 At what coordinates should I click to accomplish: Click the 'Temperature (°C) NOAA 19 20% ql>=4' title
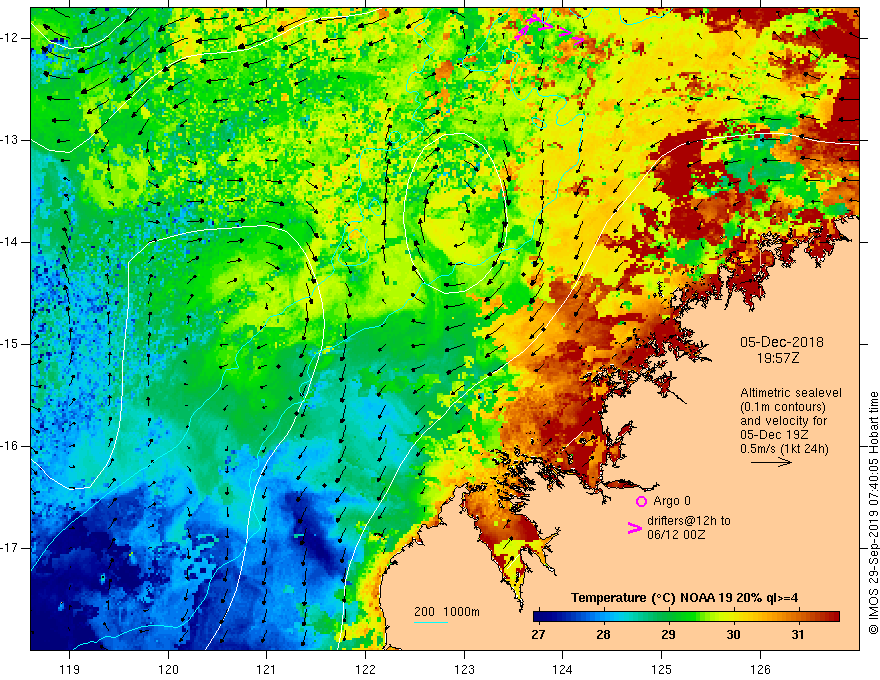tap(684, 598)
